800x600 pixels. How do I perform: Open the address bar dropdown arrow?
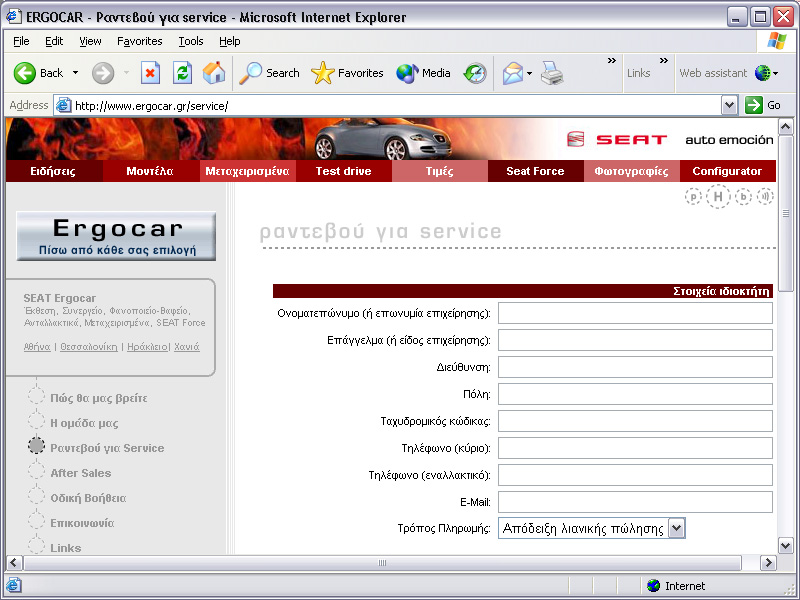point(729,105)
